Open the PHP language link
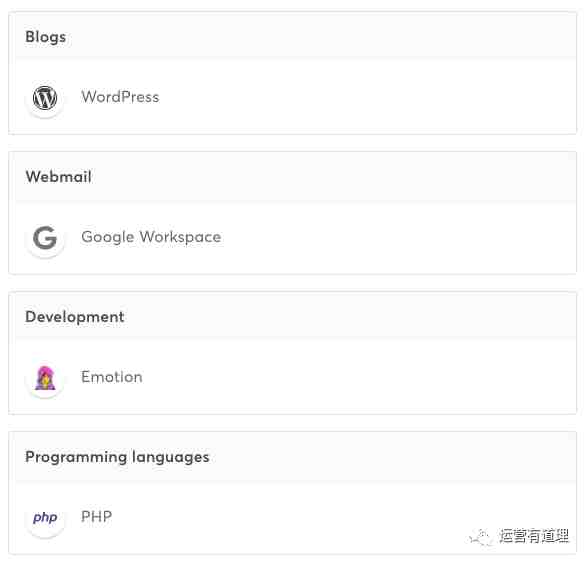 pyautogui.click(x=97, y=517)
